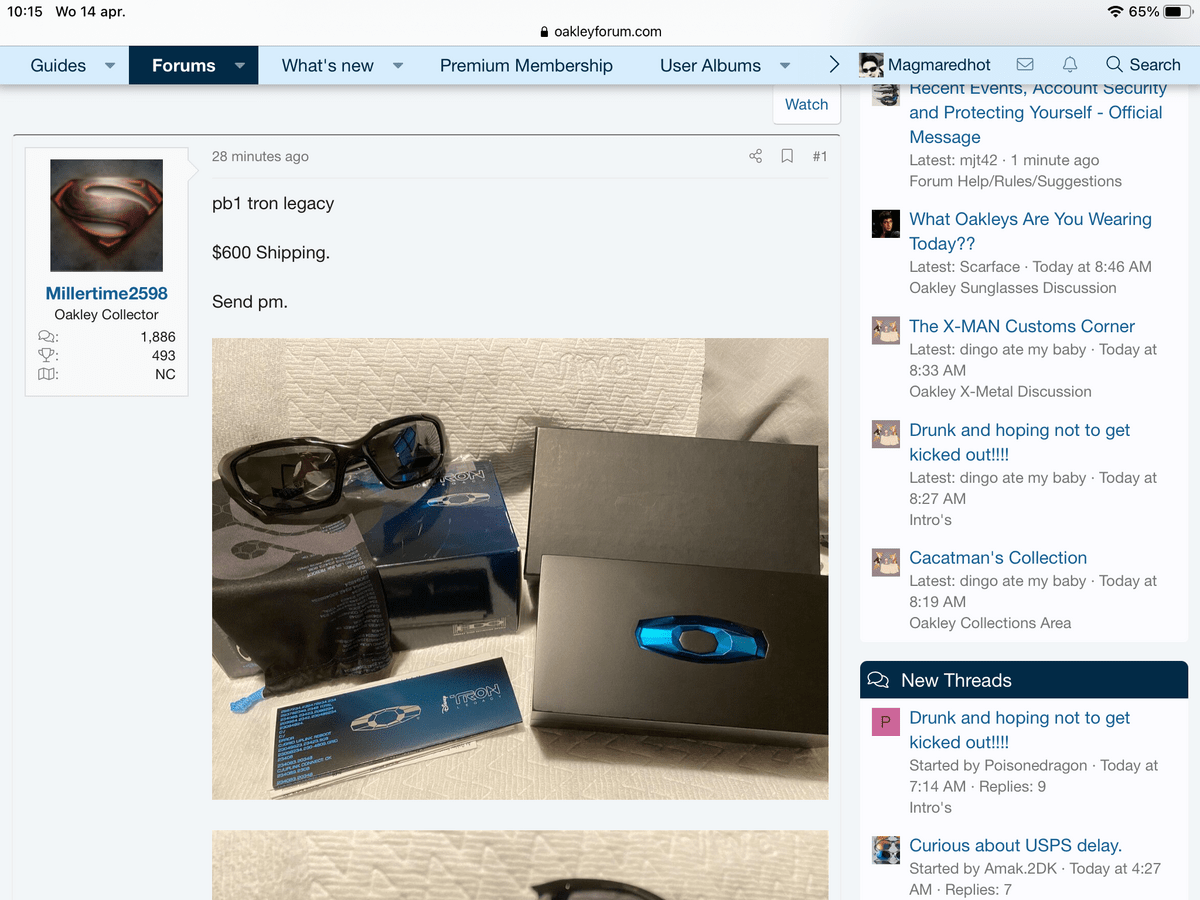Click Millertime2598's Superman avatar

point(106,215)
